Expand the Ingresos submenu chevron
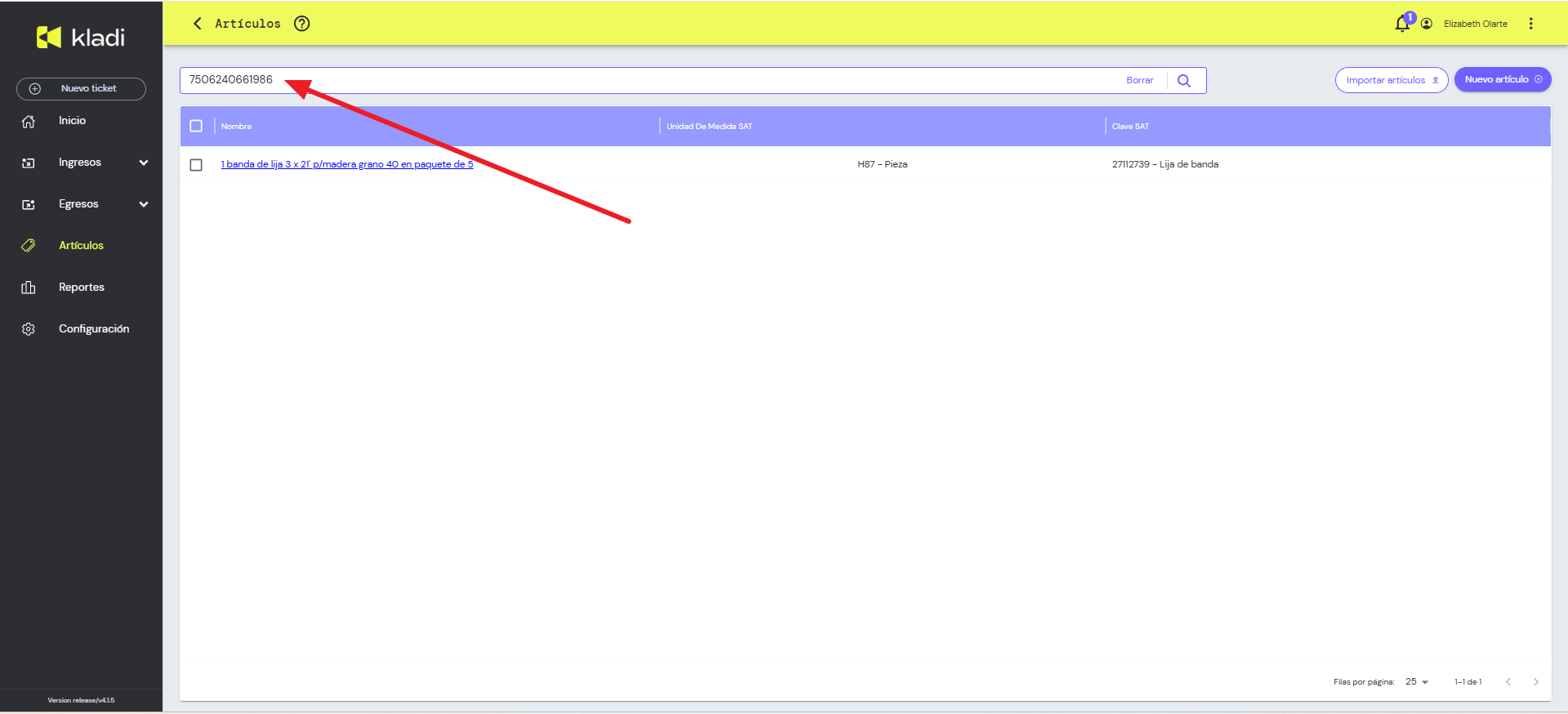Image resolution: width=1568 pixels, height=714 pixels. (x=144, y=163)
